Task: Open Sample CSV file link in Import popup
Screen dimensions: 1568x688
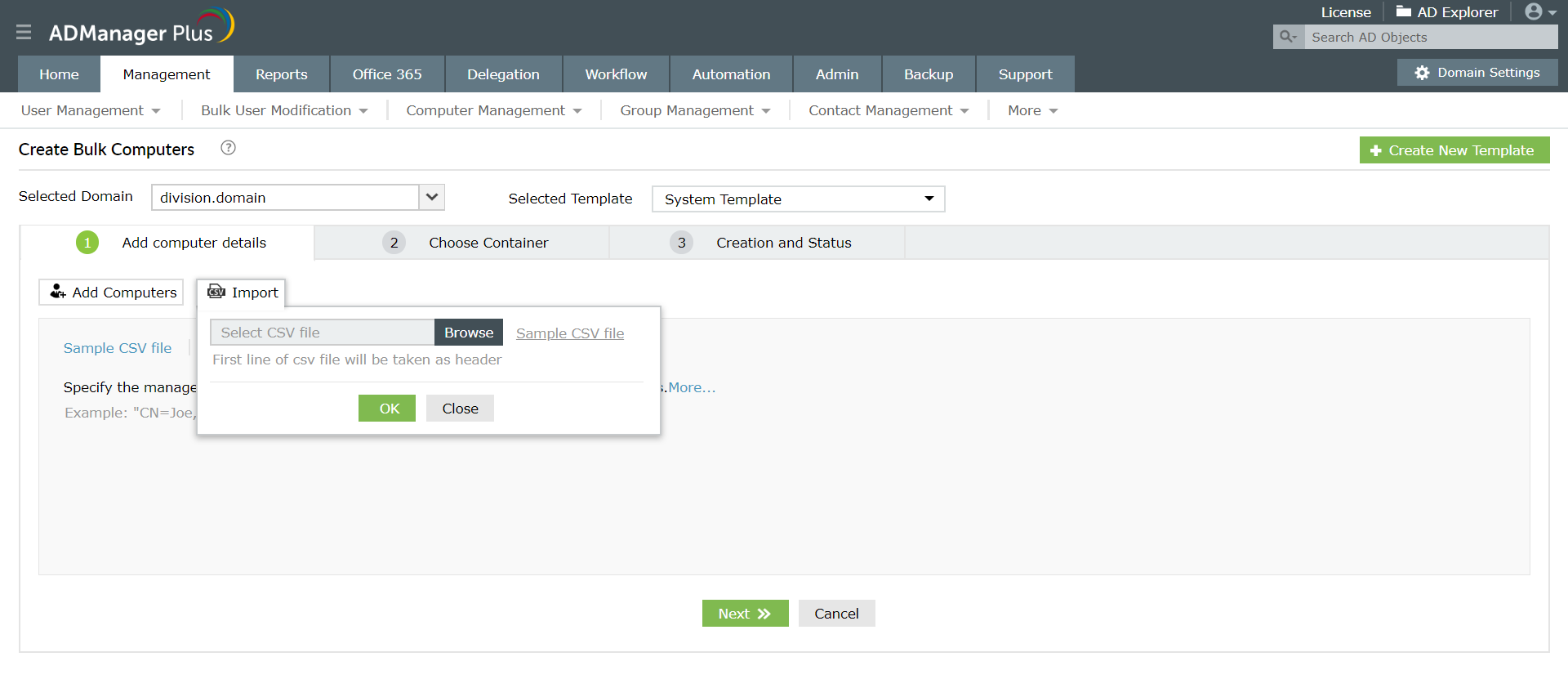Action: [570, 333]
